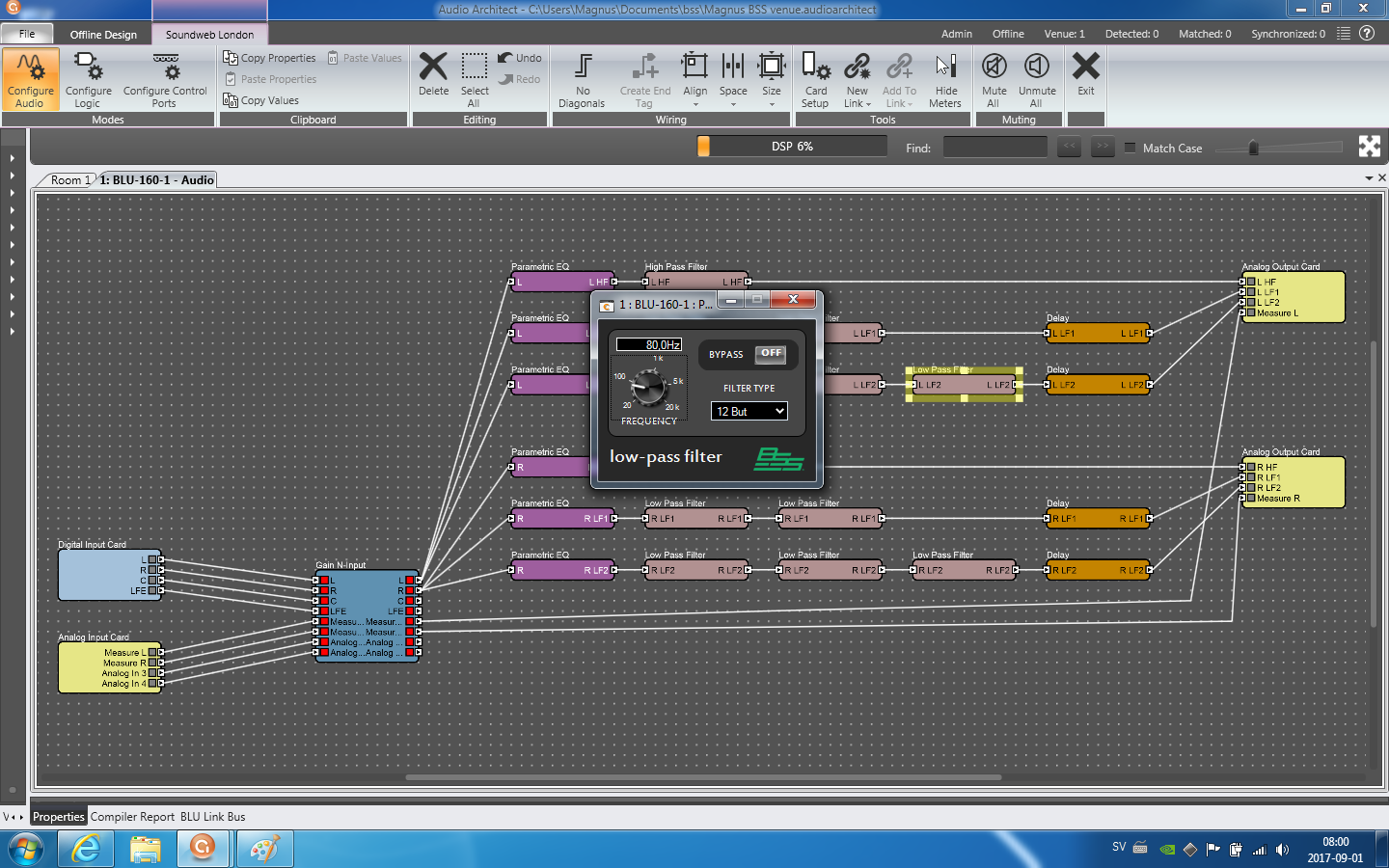This screenshot has width=1389, height=868.
Task: Toggle No Diagonals wiring
Action: [582, 79]
